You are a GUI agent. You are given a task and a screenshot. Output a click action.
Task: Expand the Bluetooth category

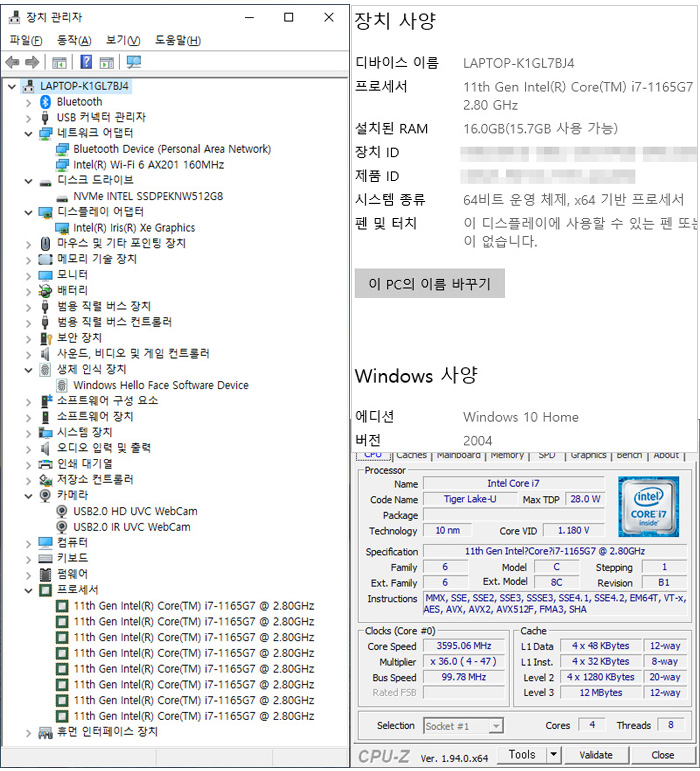28,102
